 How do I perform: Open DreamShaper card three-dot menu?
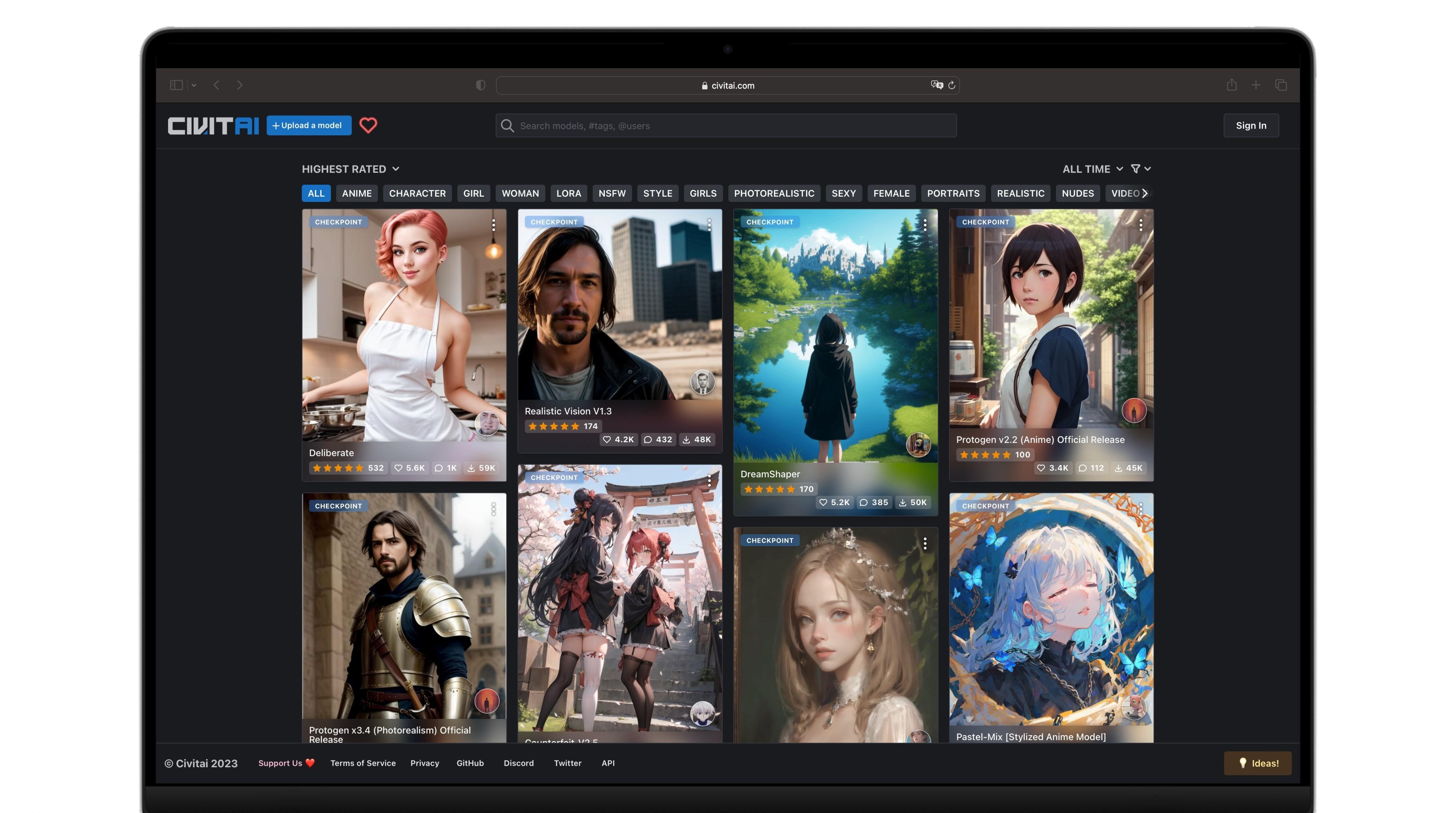click(925, 225)
